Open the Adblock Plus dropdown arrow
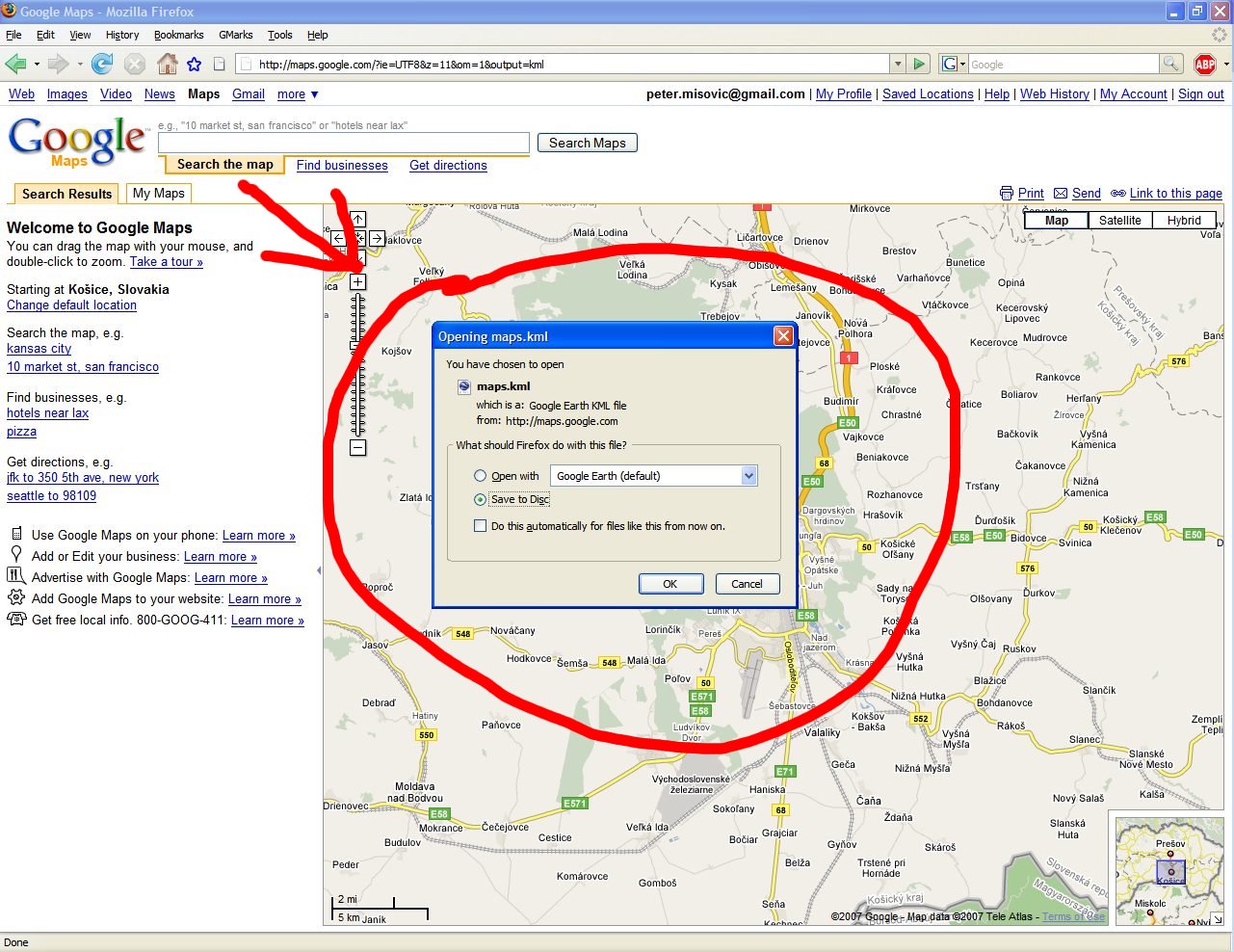Viewport: 1234px width, 952px height. click(x=1225, y=65)
